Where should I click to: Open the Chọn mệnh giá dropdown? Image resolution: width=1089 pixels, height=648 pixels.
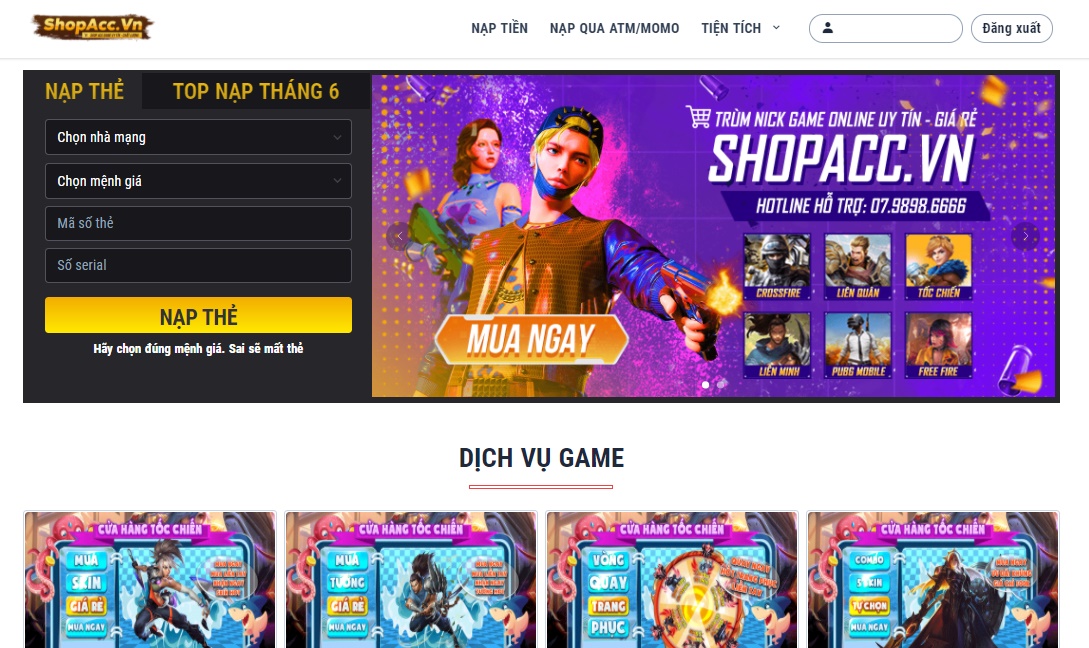[x=198, y=181]
